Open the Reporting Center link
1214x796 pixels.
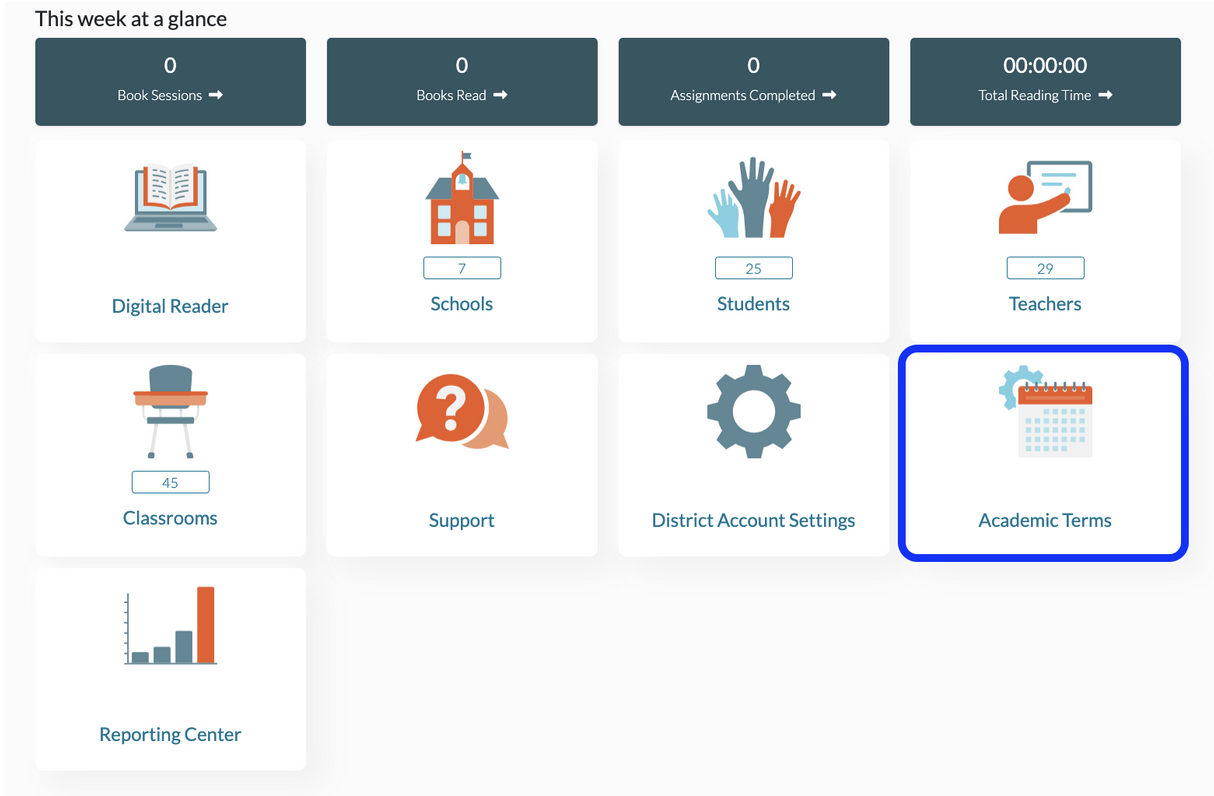point(170,734)
